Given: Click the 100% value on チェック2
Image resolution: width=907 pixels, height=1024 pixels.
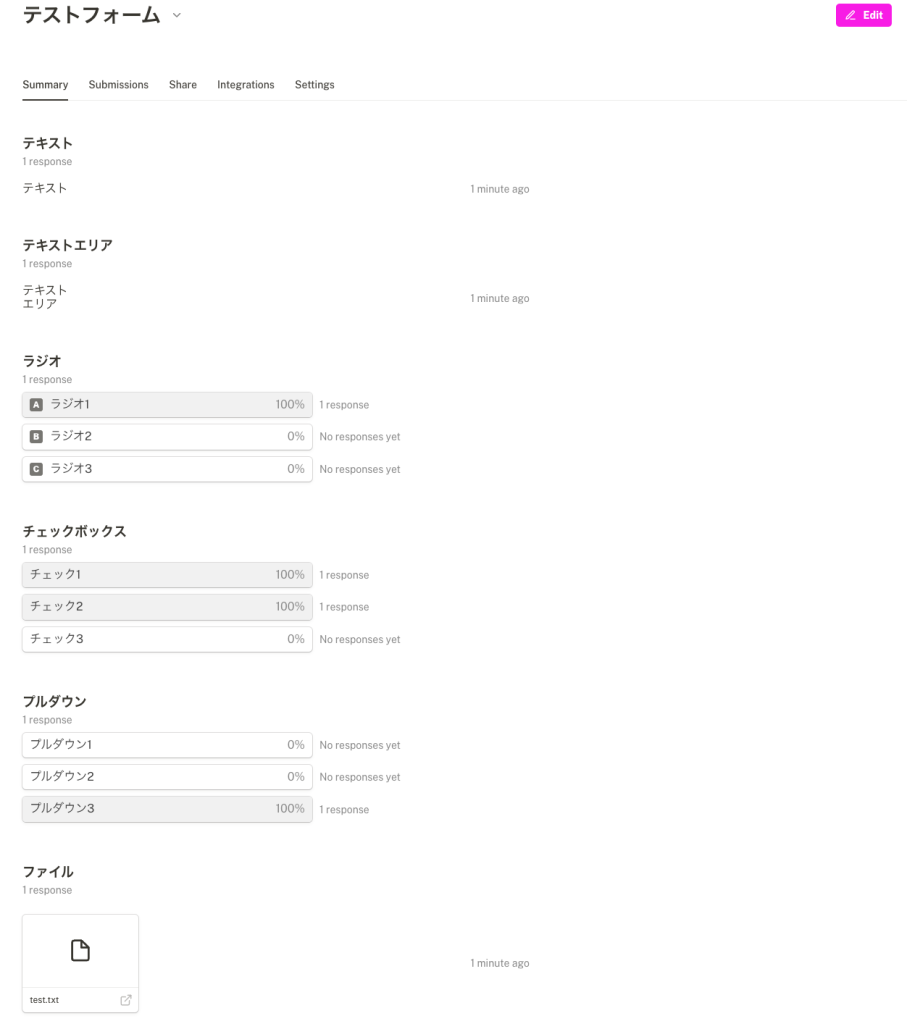Looking at the screenshot, I should [290, 607].
